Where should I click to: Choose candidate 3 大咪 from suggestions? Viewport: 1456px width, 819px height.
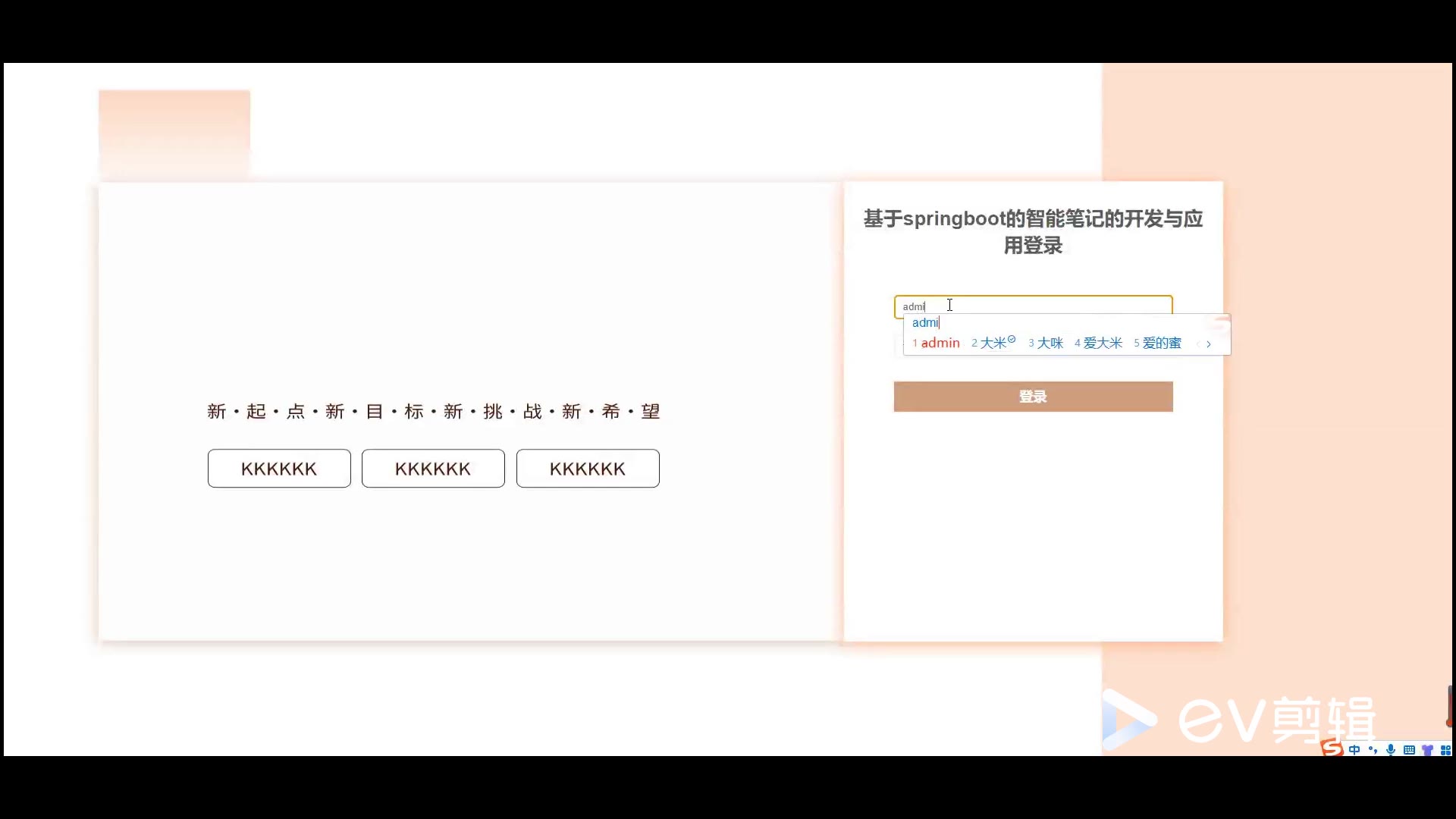pos(1050,344)
